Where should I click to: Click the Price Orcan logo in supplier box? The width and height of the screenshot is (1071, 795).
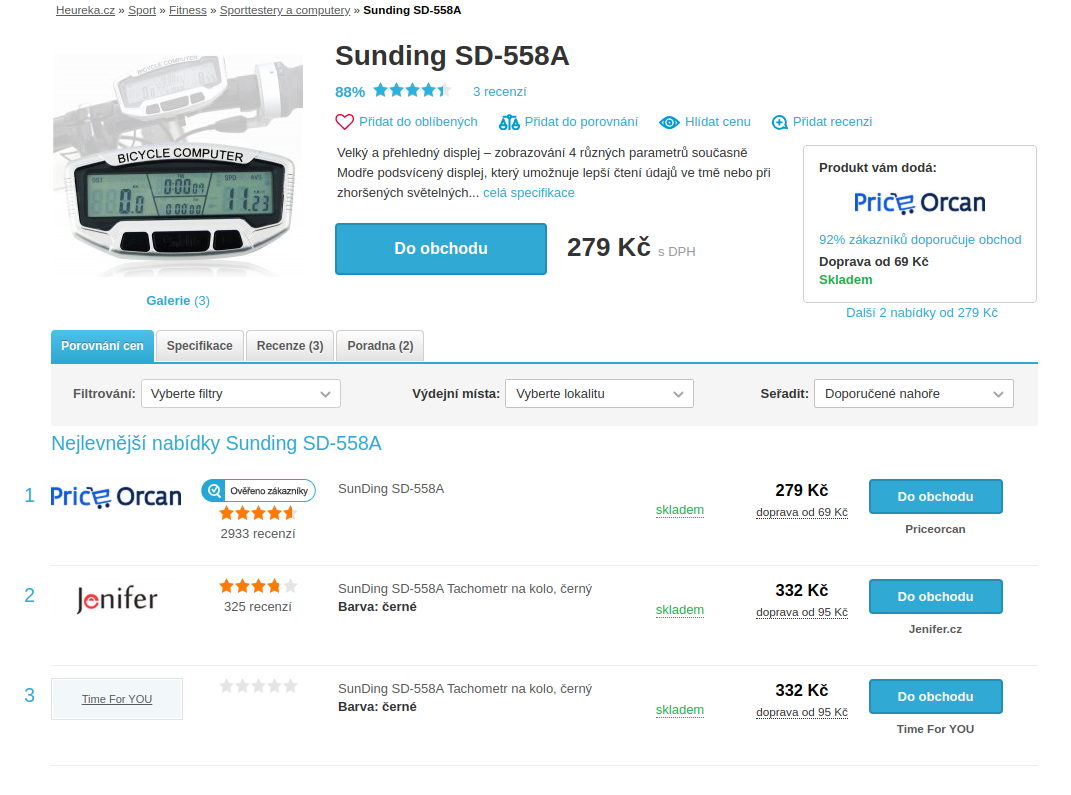coord(919,203)
